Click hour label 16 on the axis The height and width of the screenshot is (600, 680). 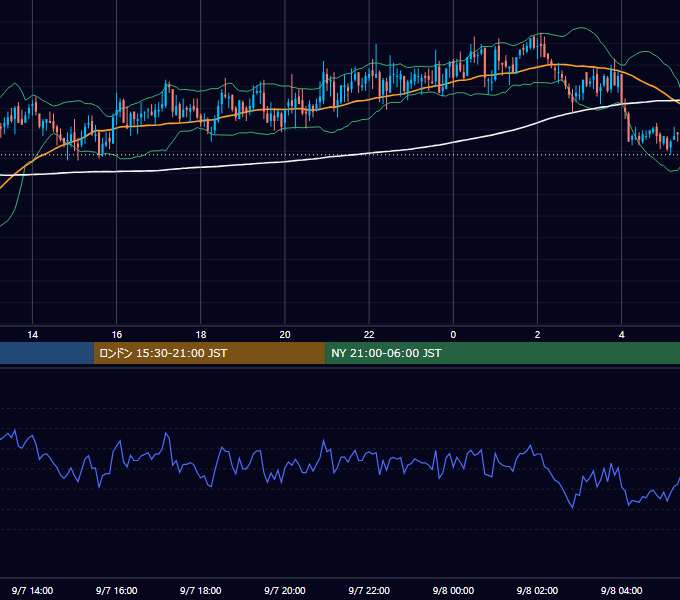(x=117, y=335)
